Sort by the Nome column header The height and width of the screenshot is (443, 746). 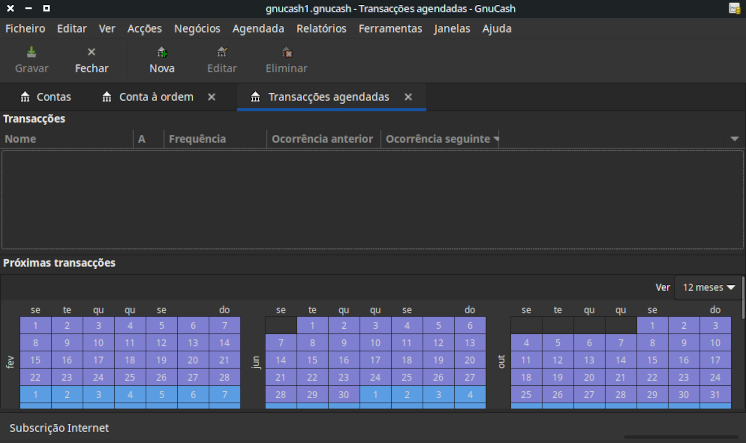tap(21, 139)
